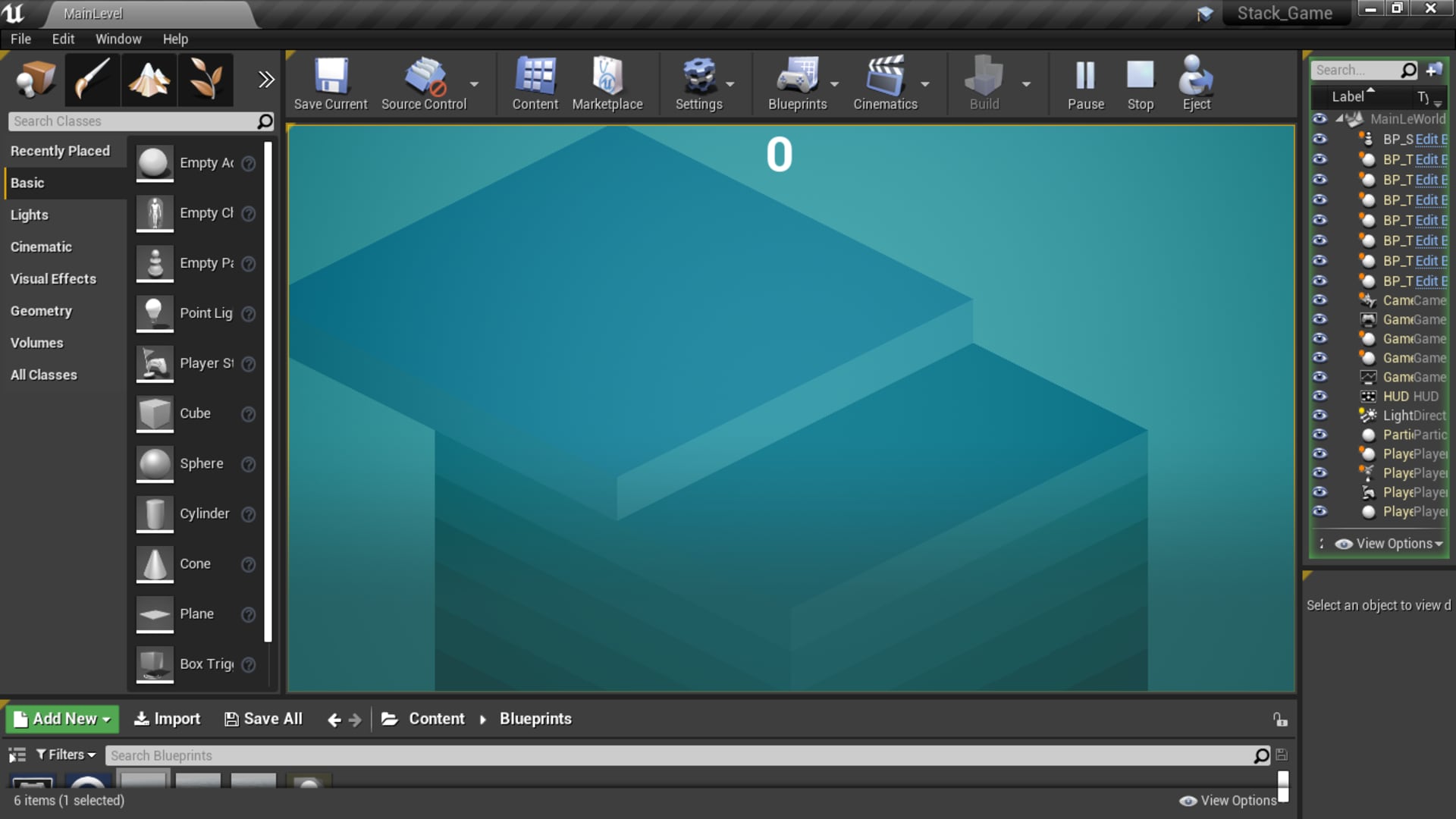The width and height of the screenshot is (1456, 819).
Task: Toggle visibility of the HUD actor
Action: [1319, 396]
